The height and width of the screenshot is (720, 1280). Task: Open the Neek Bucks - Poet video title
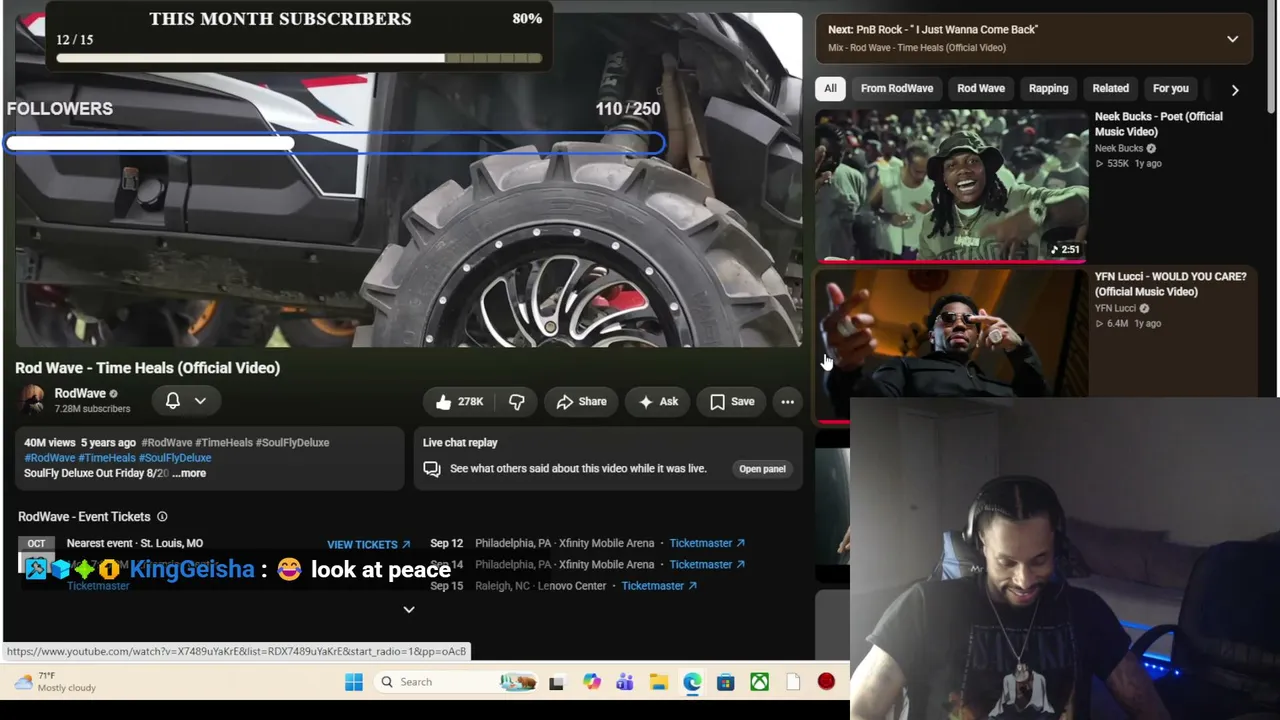pyautogui.click(x=1159, y=124)
